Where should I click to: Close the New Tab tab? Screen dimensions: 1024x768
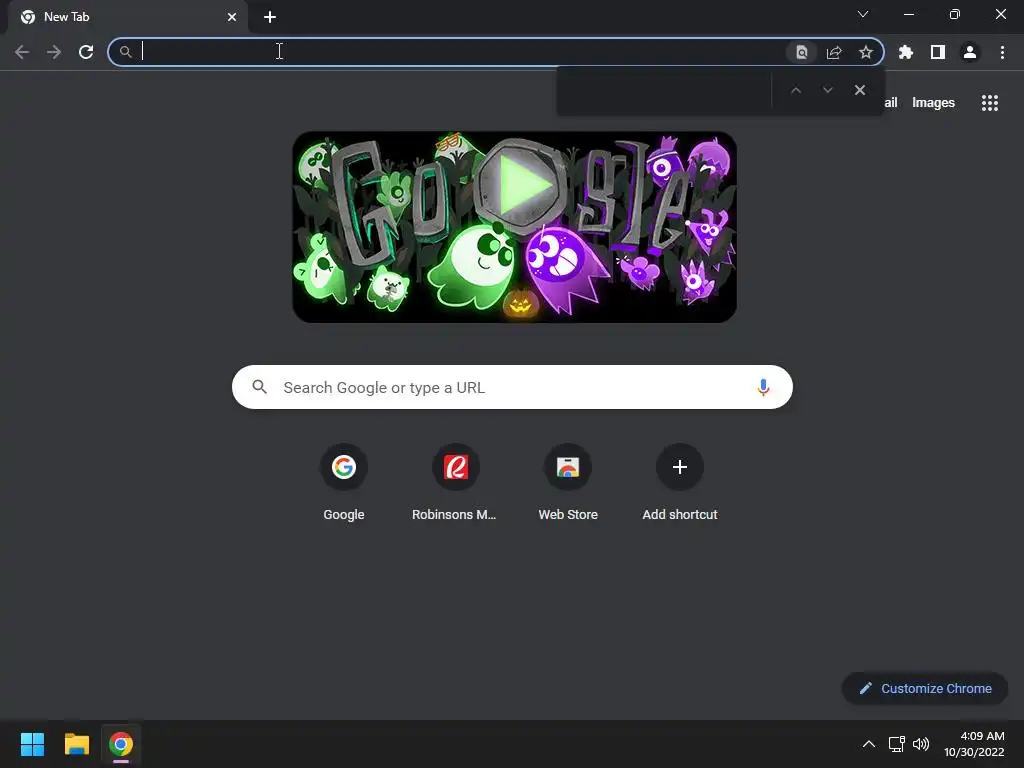pos(232,17)
